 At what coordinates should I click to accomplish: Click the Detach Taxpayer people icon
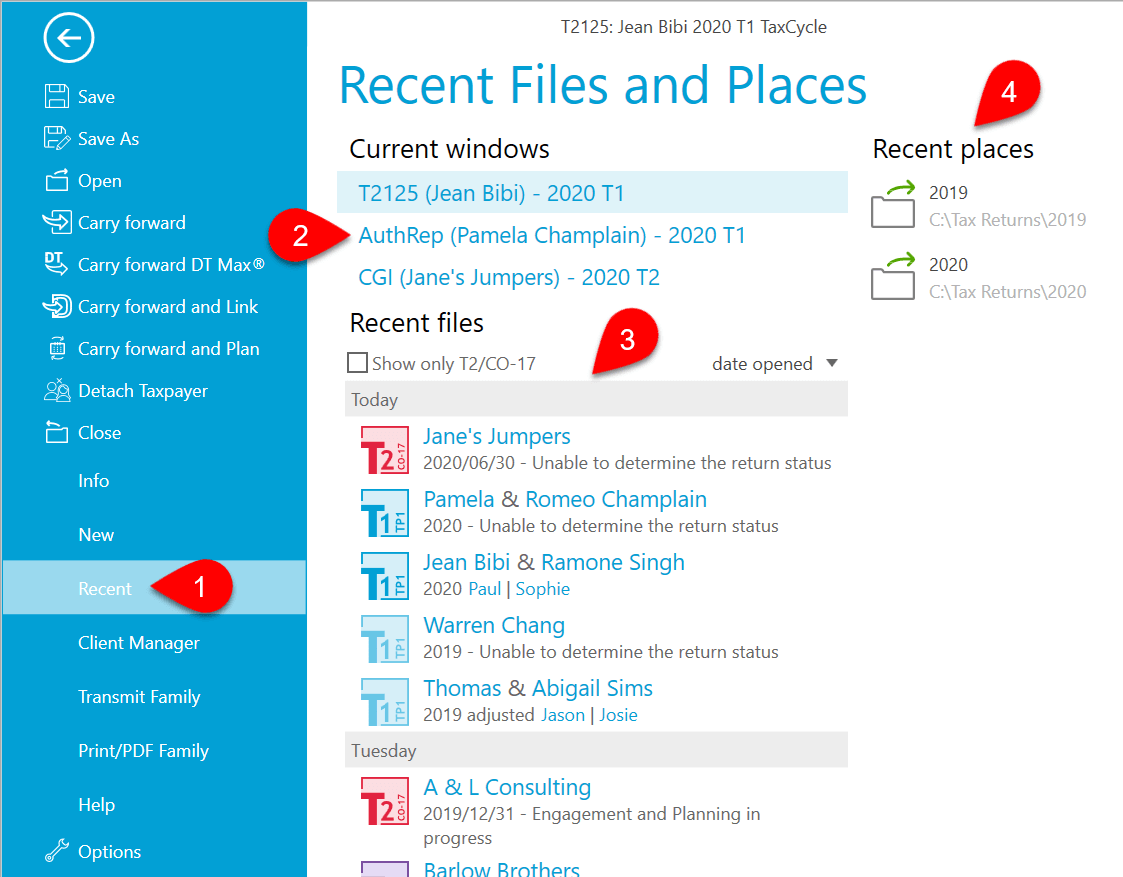[x=57, y=390]
